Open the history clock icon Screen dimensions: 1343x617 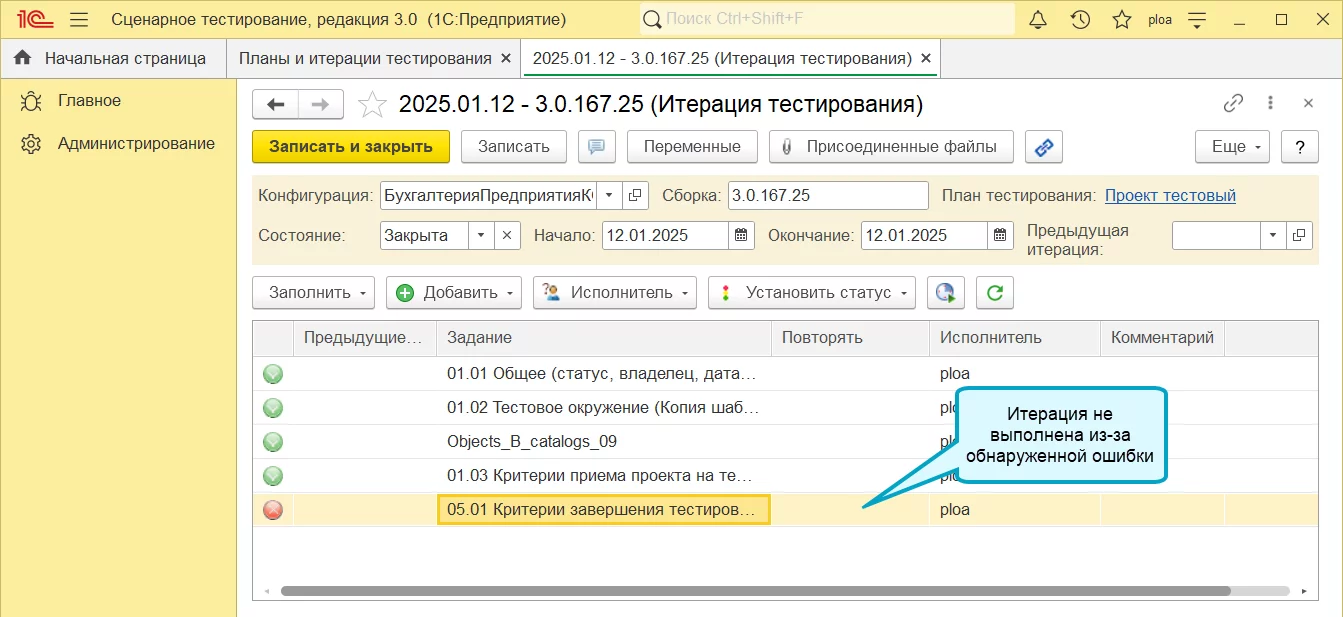tap(1080, 19)
